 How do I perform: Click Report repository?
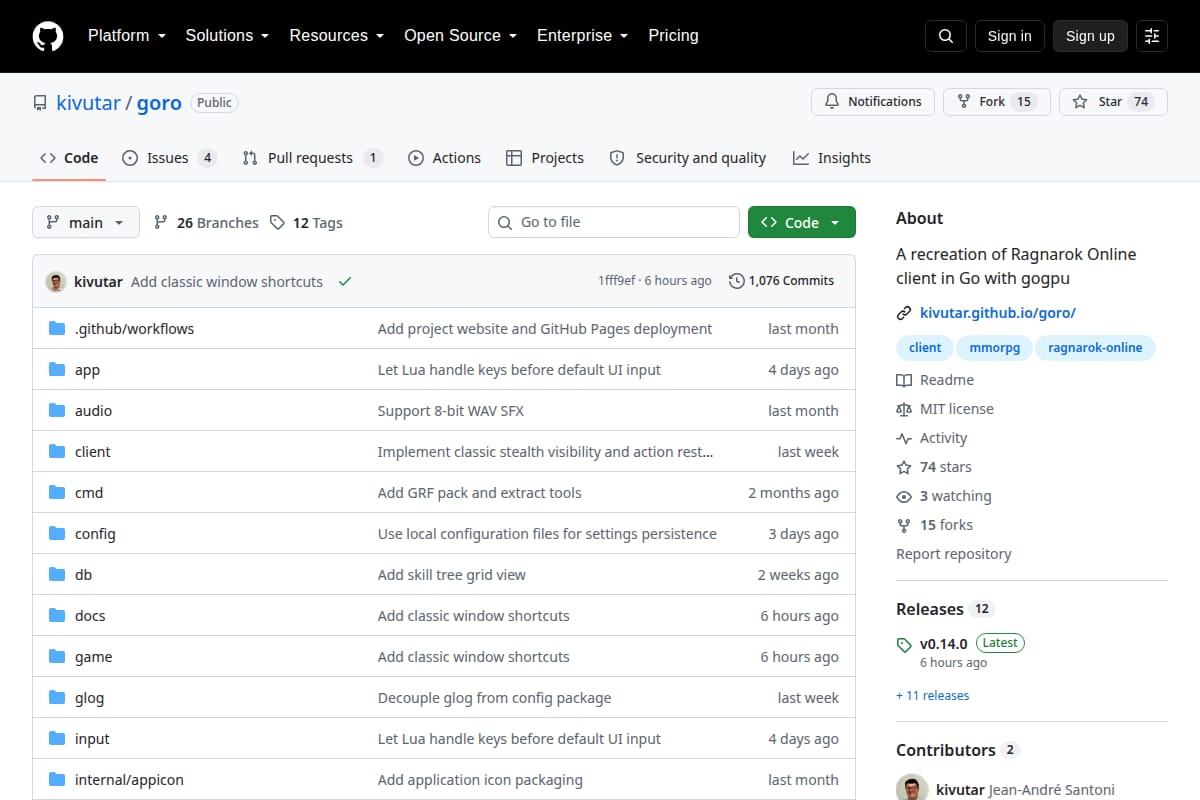[x=954, y=554]
